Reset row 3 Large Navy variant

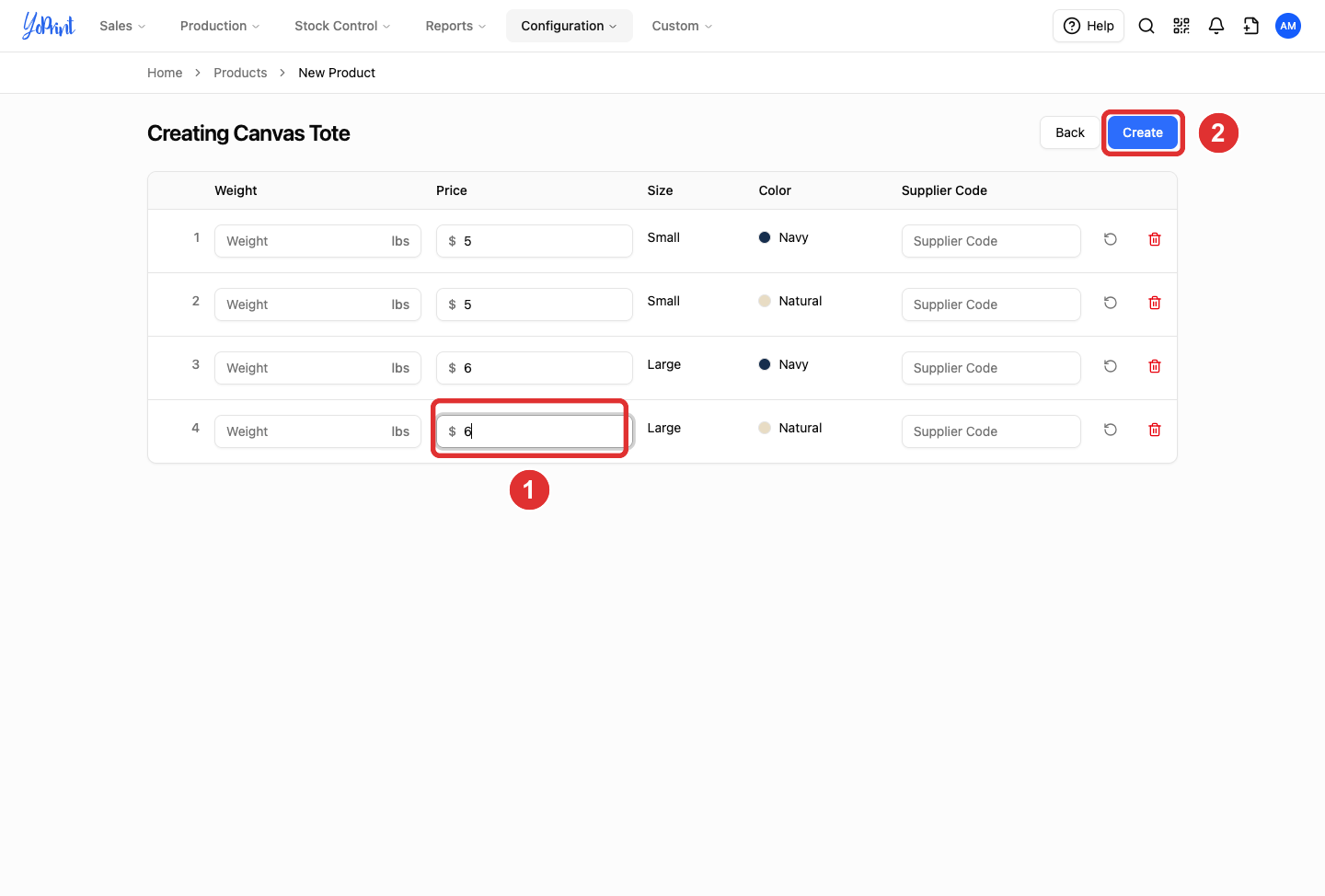click(x=1111, y=366)
